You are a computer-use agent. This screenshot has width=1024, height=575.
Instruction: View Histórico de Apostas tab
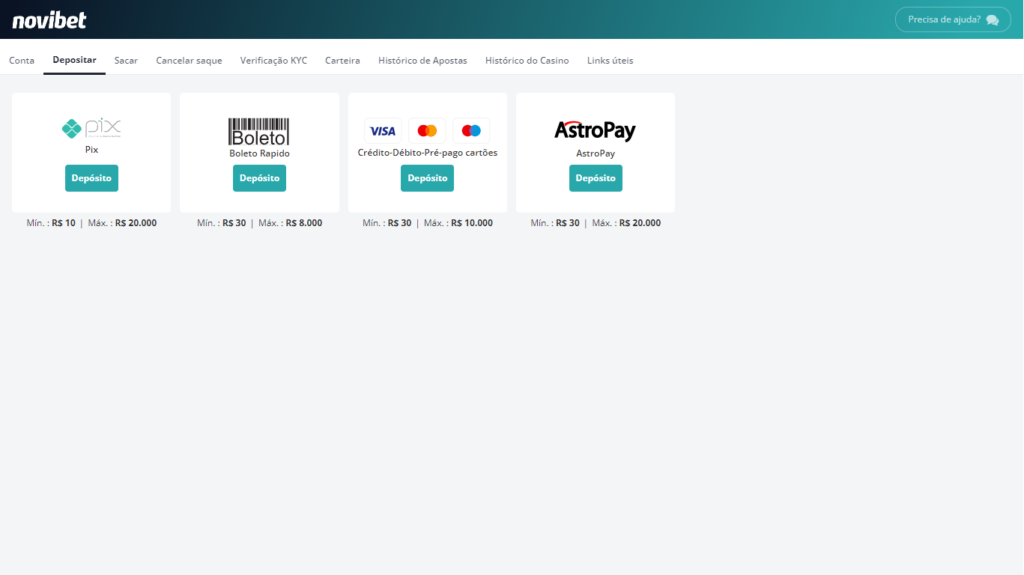point(423,60)
